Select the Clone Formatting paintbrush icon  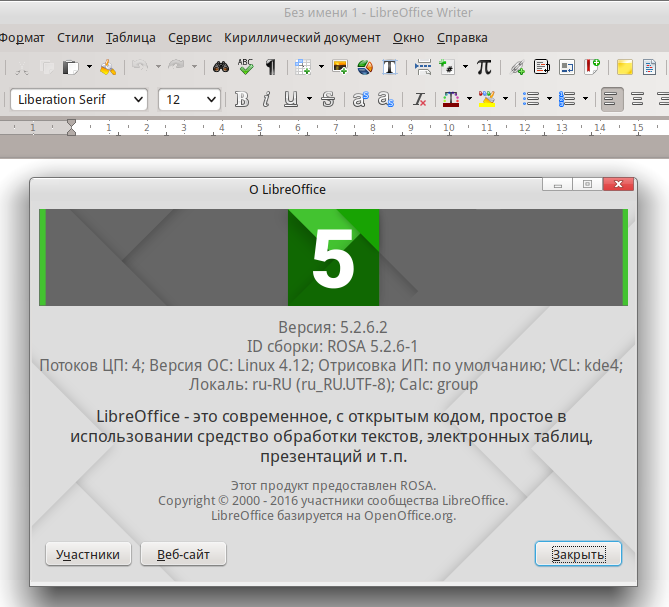[108, 67]
